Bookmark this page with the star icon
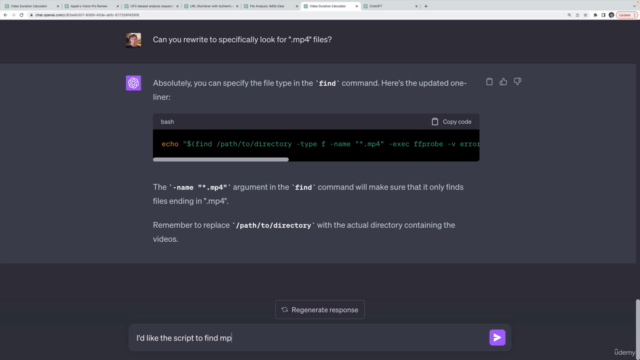The width and height of the screenshot is (640, 360). [x=585, y=15]
